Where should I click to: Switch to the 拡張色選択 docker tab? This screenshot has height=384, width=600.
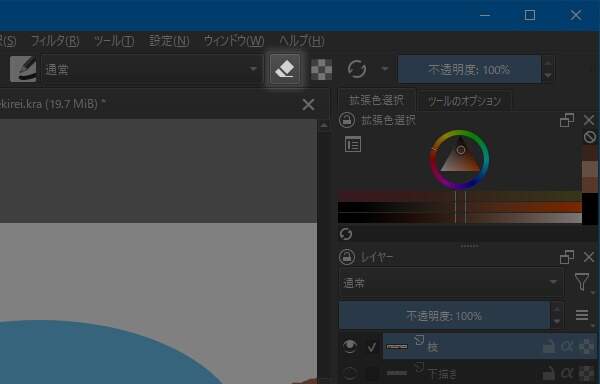pyautogui.click(x=376, y=101)
